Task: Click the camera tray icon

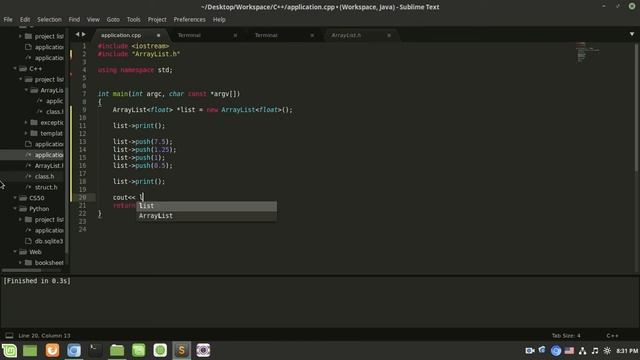Action: click(530, 351)
